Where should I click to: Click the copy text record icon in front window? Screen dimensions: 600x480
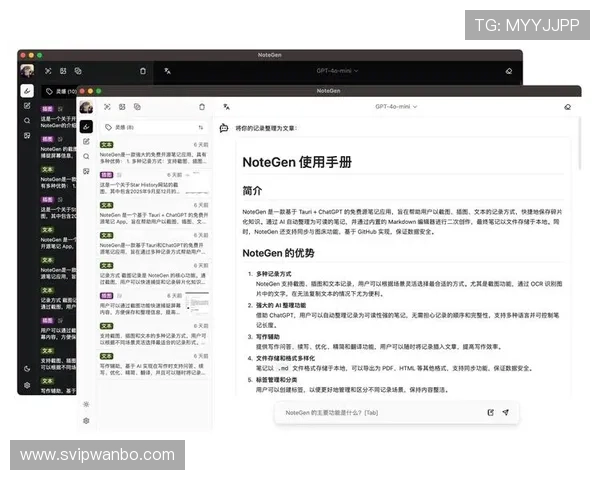point(137,107)
